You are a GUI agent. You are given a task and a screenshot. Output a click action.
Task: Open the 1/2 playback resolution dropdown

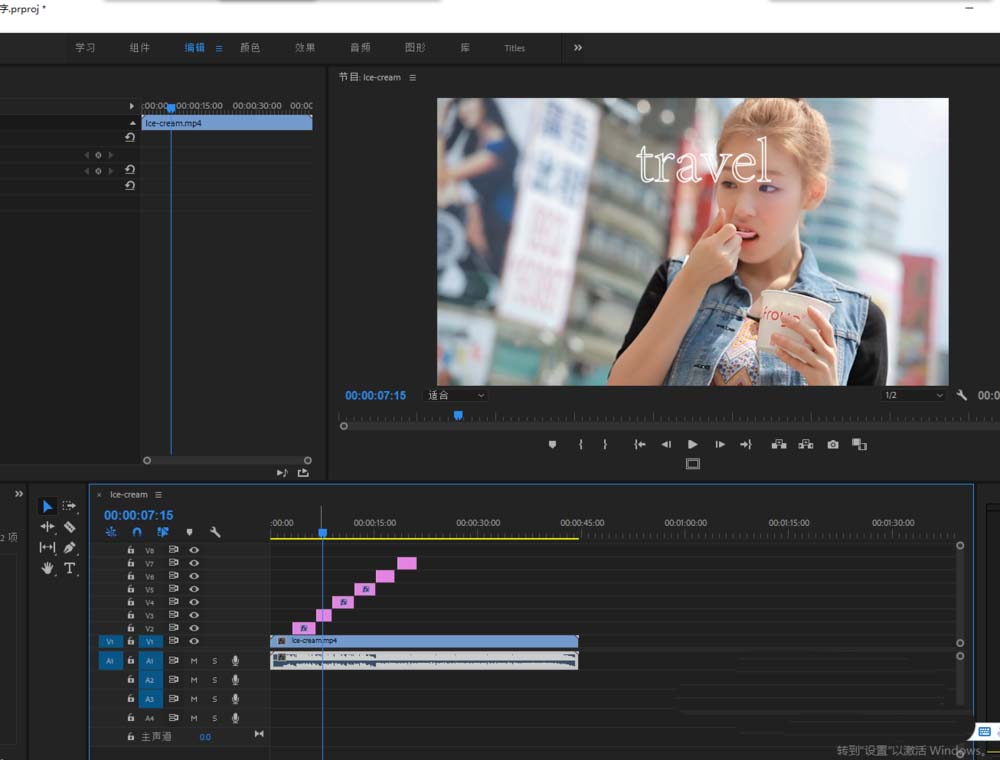pos(913,396)
